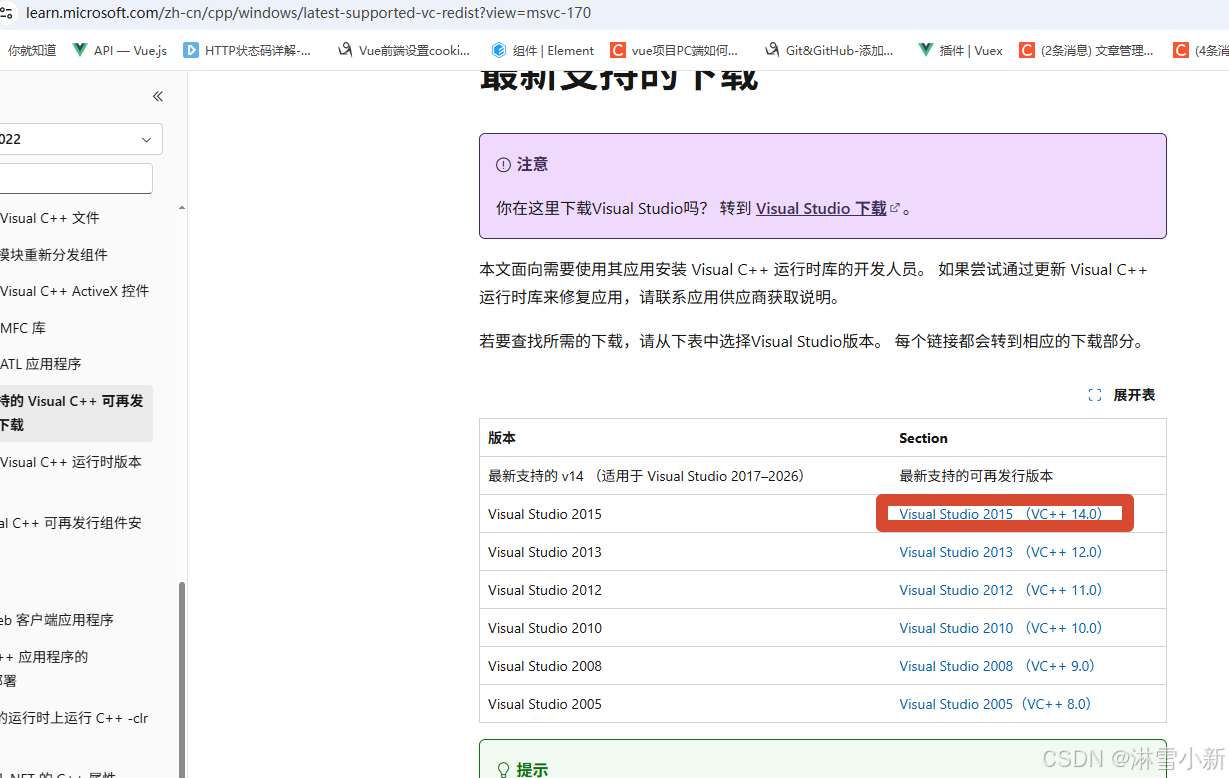
Task: Follow the Visual Studio 下载 link
Action: click(821, 208)
